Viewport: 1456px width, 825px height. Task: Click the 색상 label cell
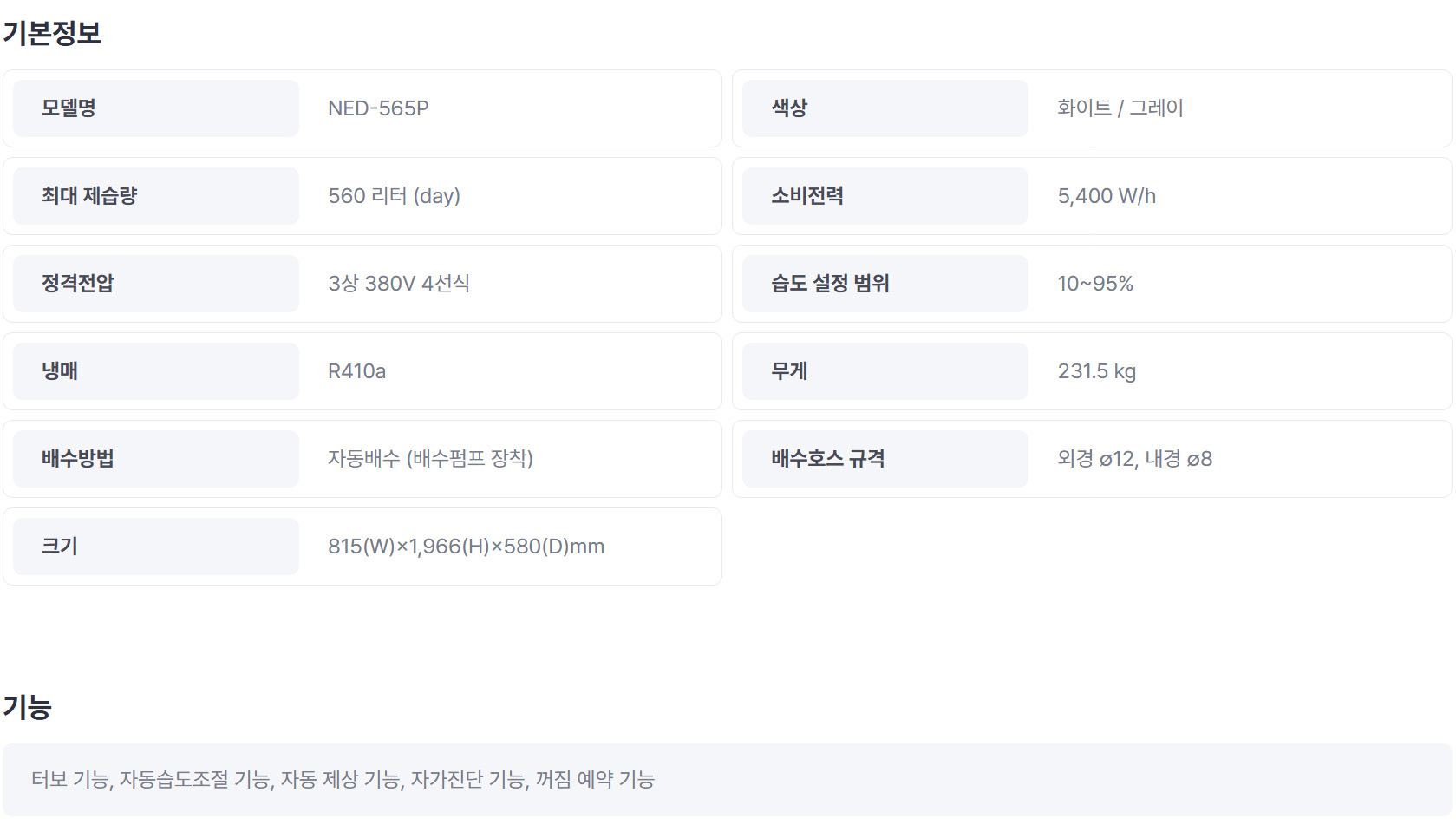point(885,108)
